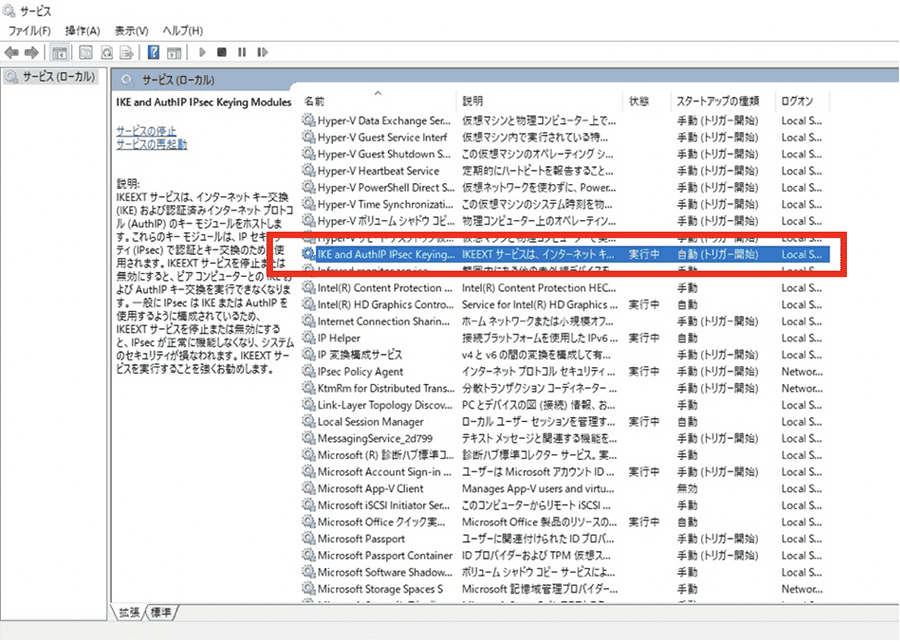Viewport: 900px width, 642px height.
Task: Select IP 変換構成サービス row
Action: 566,355
